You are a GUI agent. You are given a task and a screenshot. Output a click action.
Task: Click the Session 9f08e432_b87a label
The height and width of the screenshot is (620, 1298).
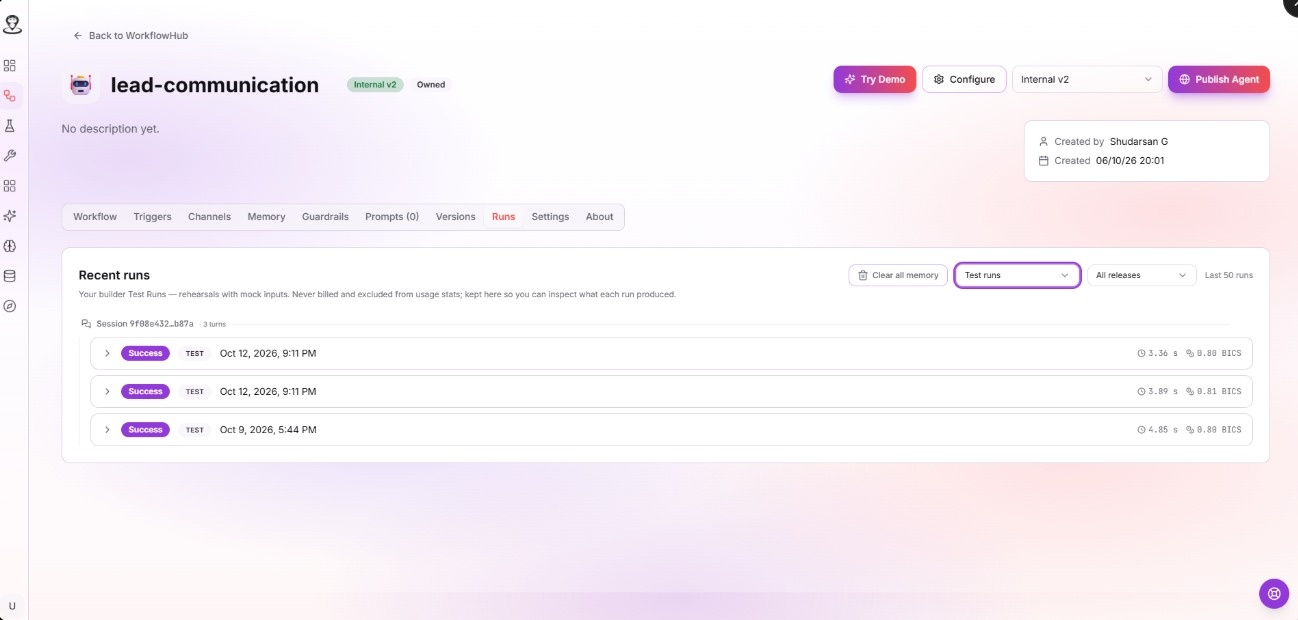(x=144, y=324)
